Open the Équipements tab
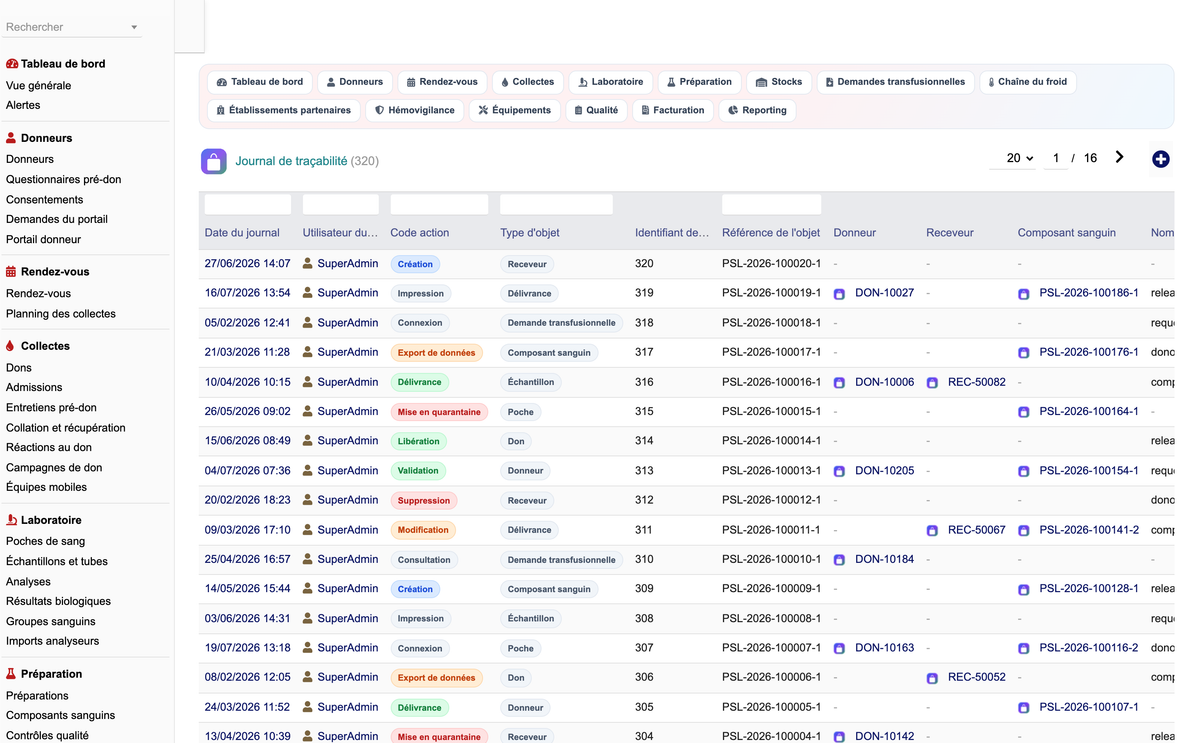The image size is (1200, 743). pos(515,110)
